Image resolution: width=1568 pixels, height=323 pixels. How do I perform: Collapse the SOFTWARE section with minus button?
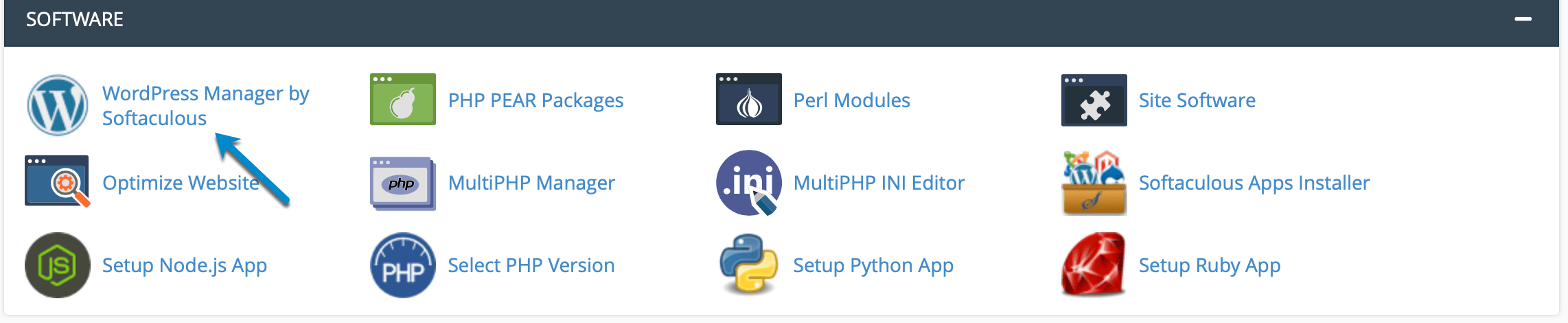click(x=1523, y=19)
